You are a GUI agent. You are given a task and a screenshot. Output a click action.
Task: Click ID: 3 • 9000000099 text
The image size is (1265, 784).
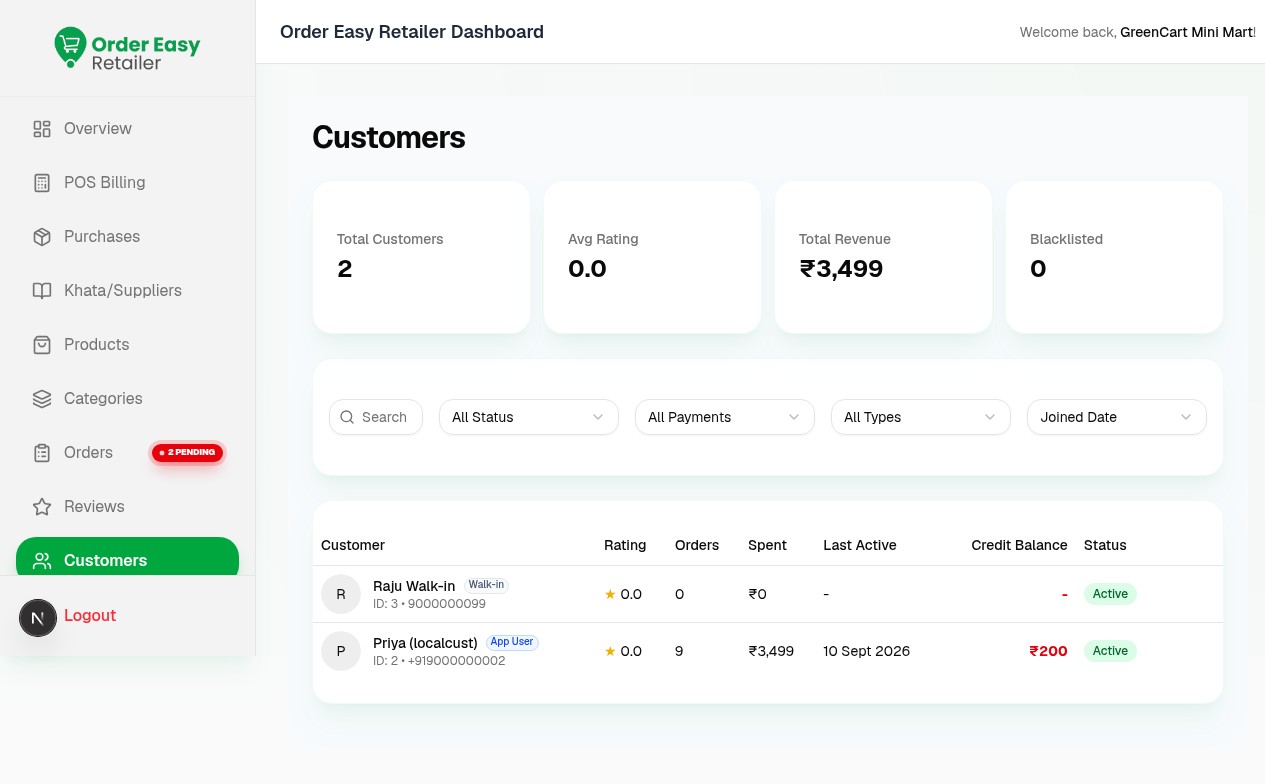(429, 604)
